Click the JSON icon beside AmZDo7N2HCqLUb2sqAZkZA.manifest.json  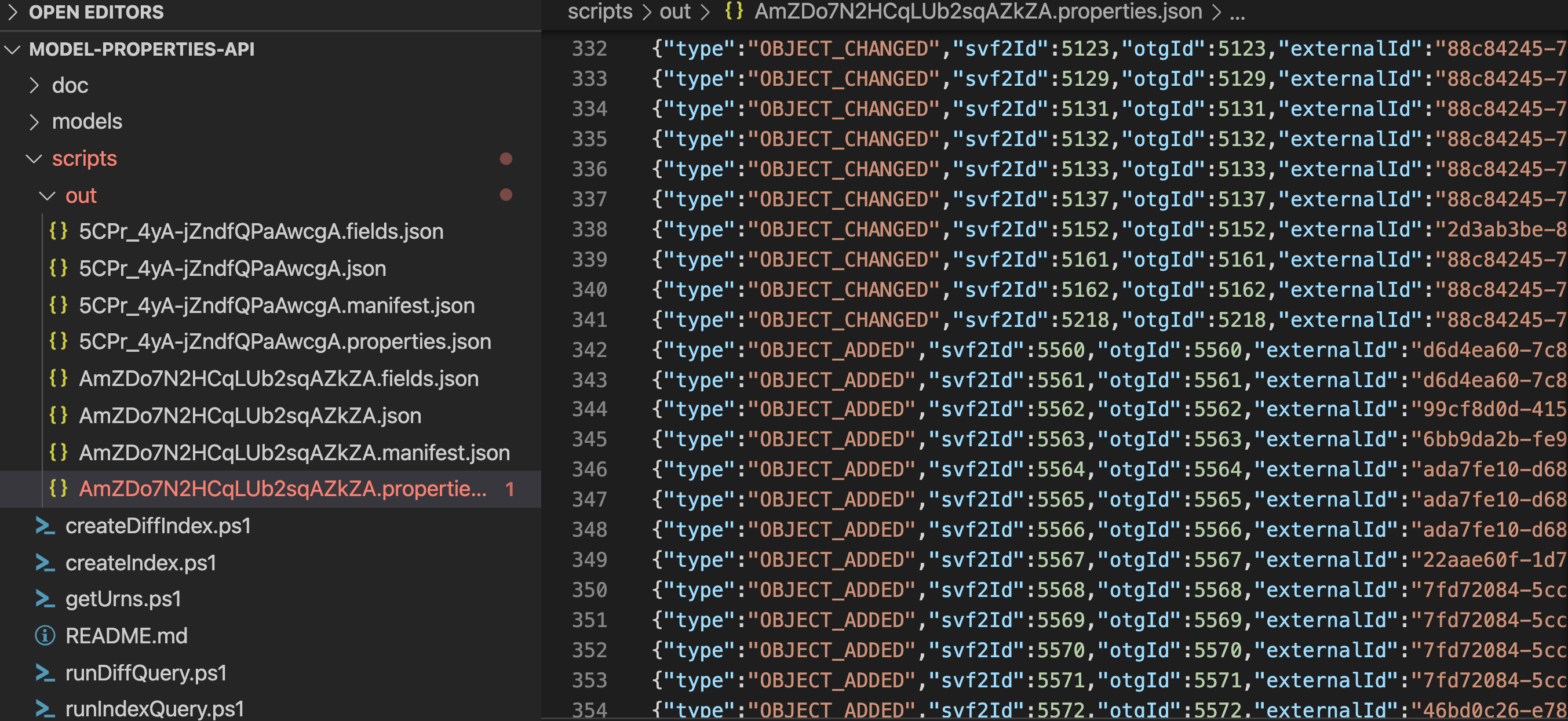pos(59,453)
